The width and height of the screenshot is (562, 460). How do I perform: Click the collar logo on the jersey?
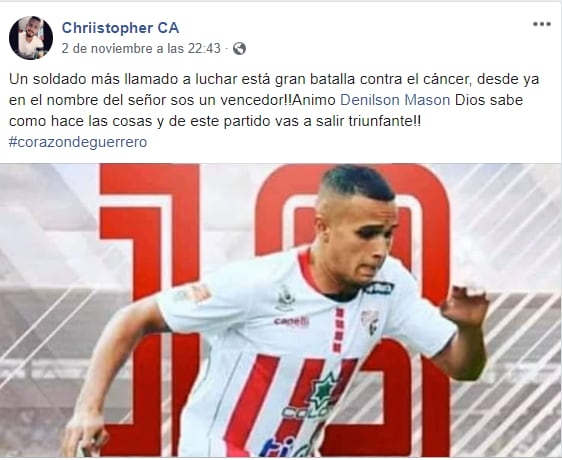pos(379,288)
